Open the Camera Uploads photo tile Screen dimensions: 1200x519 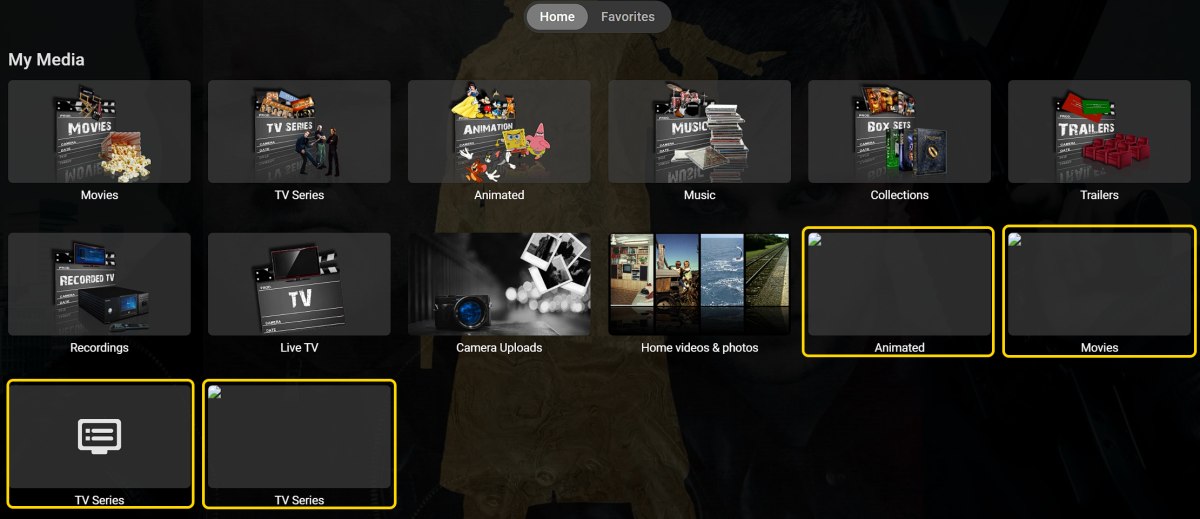499,285
